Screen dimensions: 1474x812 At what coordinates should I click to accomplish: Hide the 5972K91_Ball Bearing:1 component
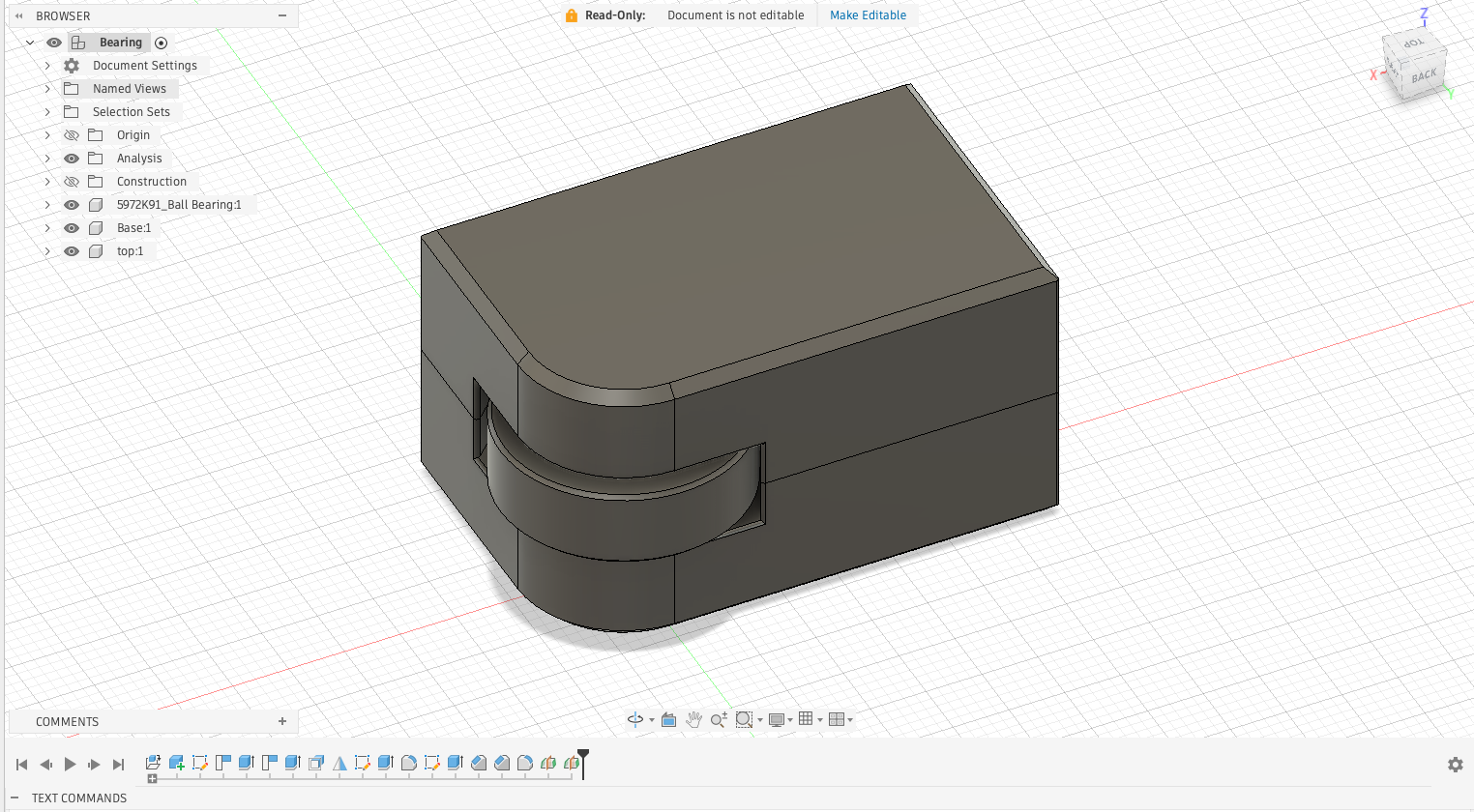pyautogui.click(x=72, y=205)
